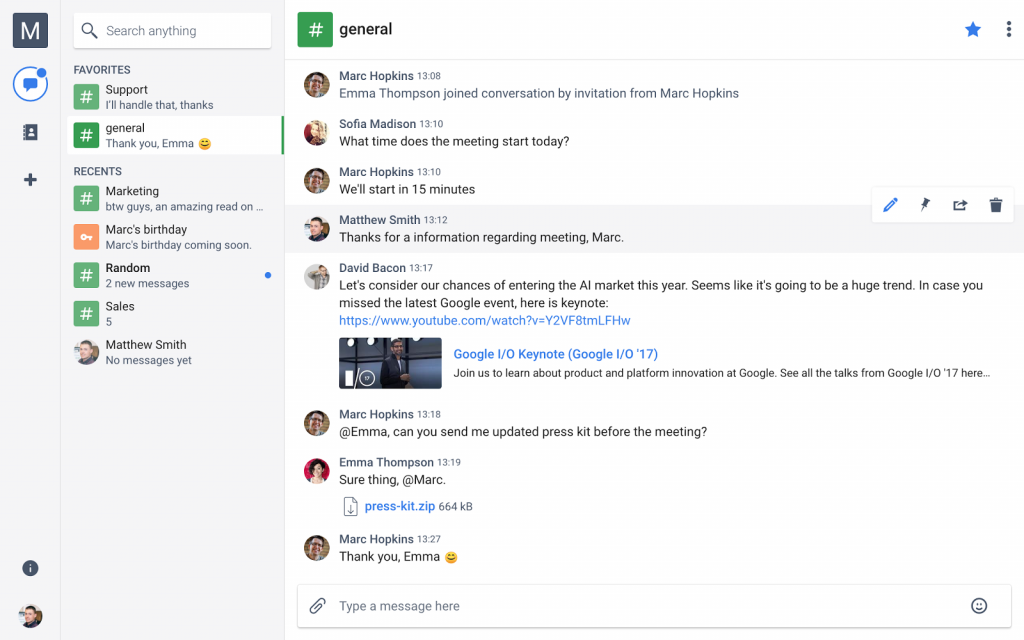1024x640 pixels.
Task: Click the magnifier icon in the search bar
Action: tap(89, 30)
